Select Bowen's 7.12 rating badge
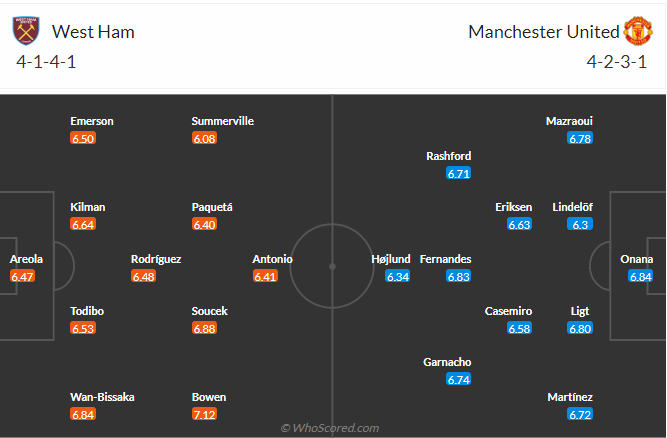Screen dimensions: 667x438 pos(205,414)
